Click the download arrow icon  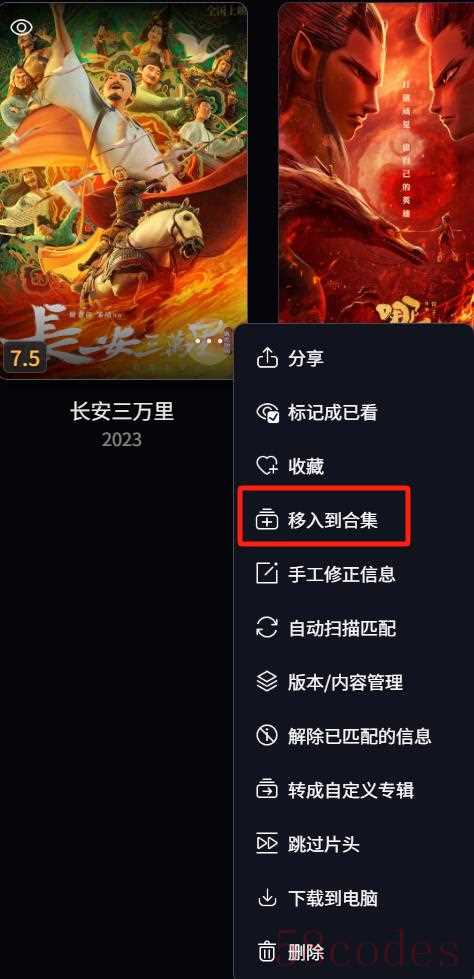point(267,898)
